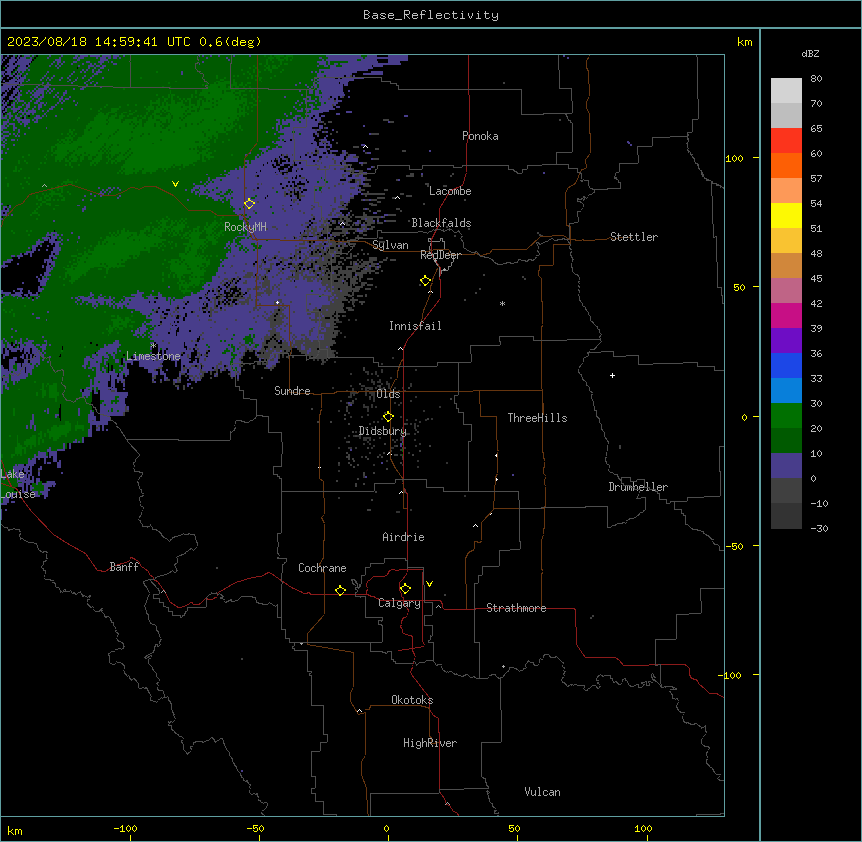Click the Olds town label

pyautogui.click(x=388, y=394)
